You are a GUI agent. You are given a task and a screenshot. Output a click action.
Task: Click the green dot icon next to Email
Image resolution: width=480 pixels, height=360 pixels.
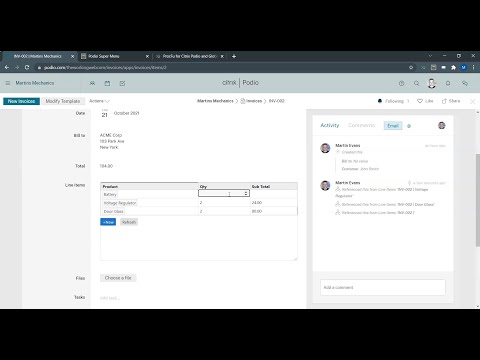click(409, 126)
